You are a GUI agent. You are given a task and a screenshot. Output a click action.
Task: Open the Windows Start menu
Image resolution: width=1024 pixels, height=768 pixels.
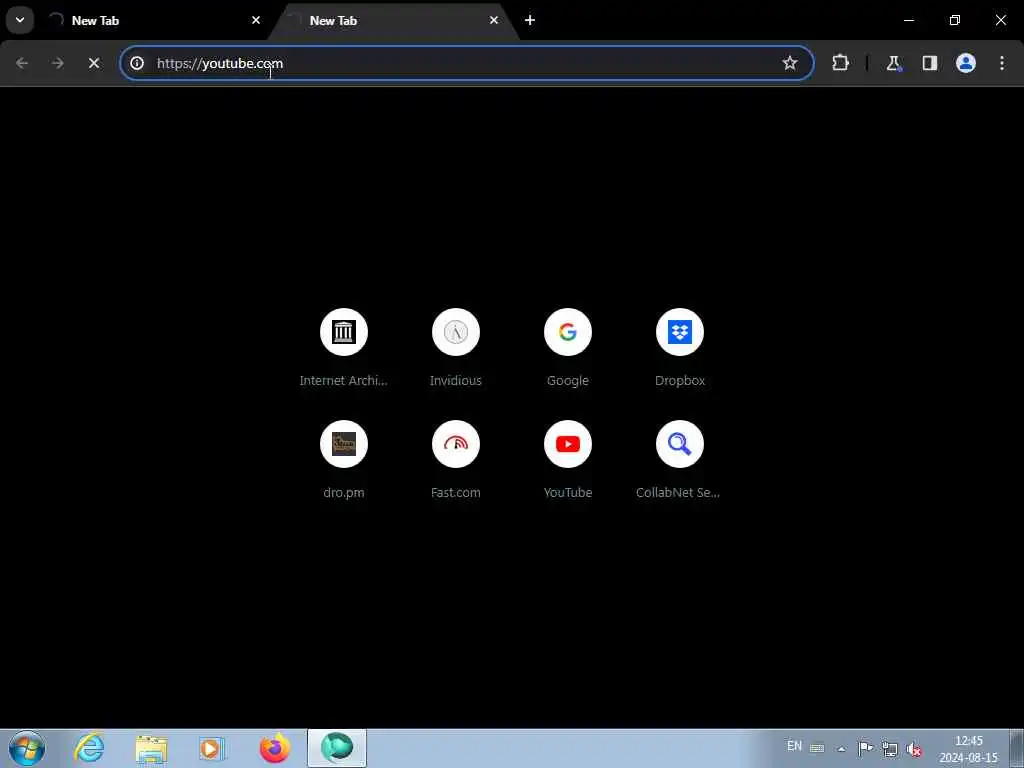(27, 748)
